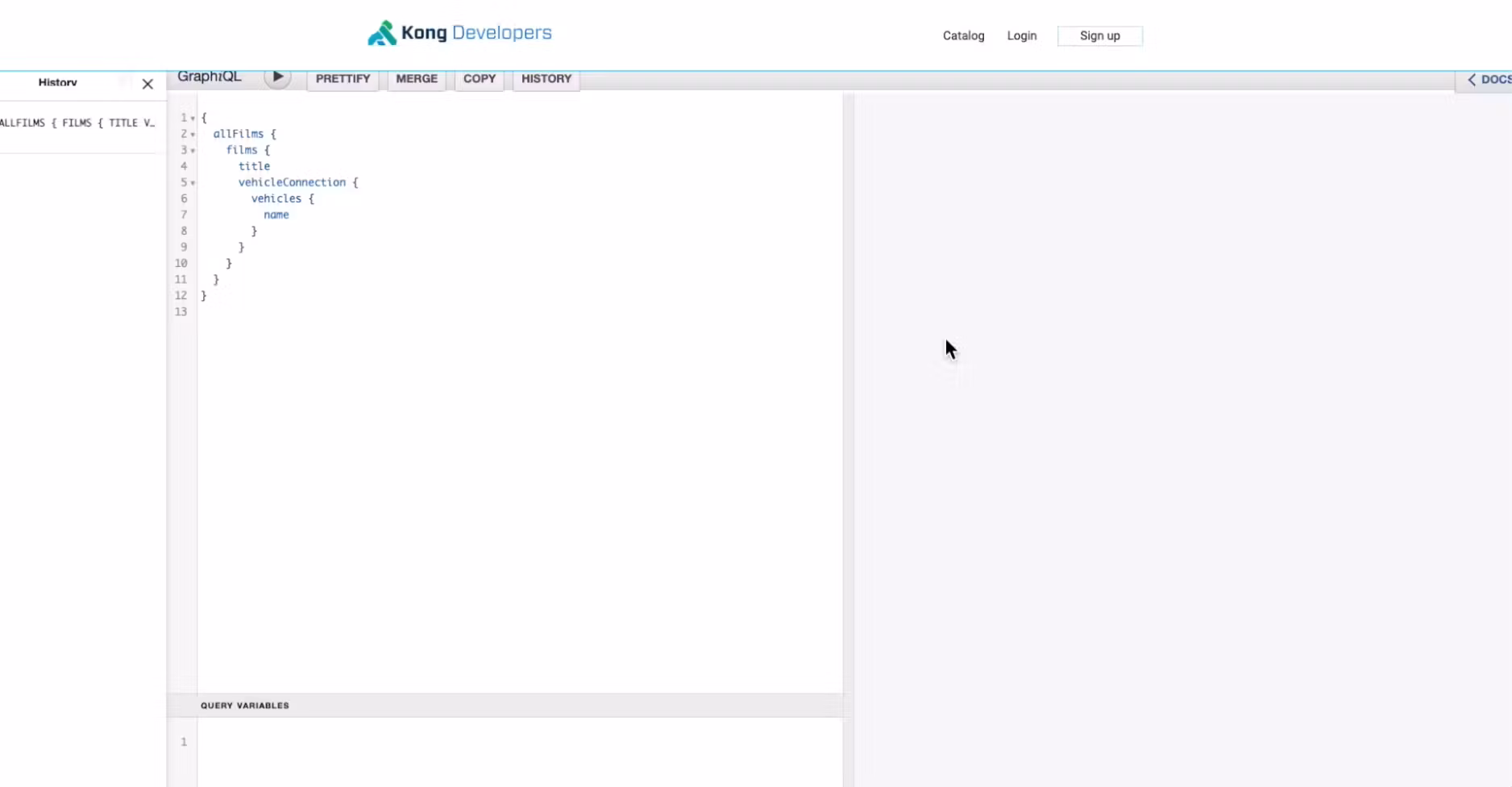
Task: Click the GraphiQL title text
Action: [x=209, y=77]
